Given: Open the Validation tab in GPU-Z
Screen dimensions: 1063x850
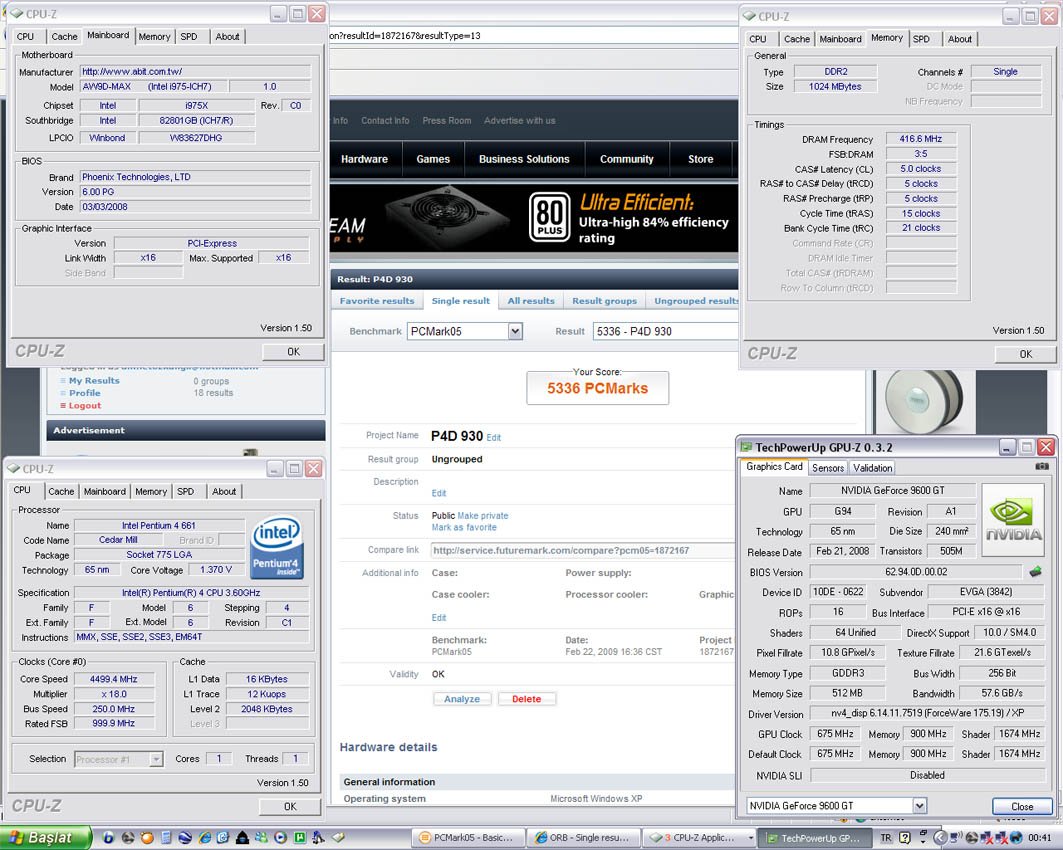Looking at the screenshot, I should (873, 468).
